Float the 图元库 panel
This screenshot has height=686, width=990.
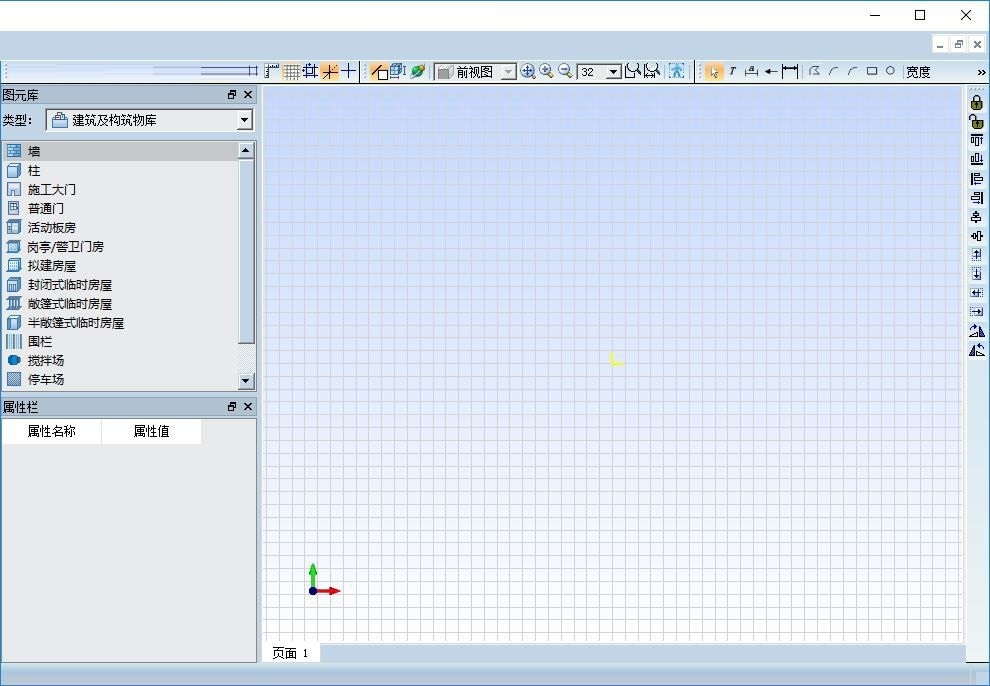pos(232,95)
